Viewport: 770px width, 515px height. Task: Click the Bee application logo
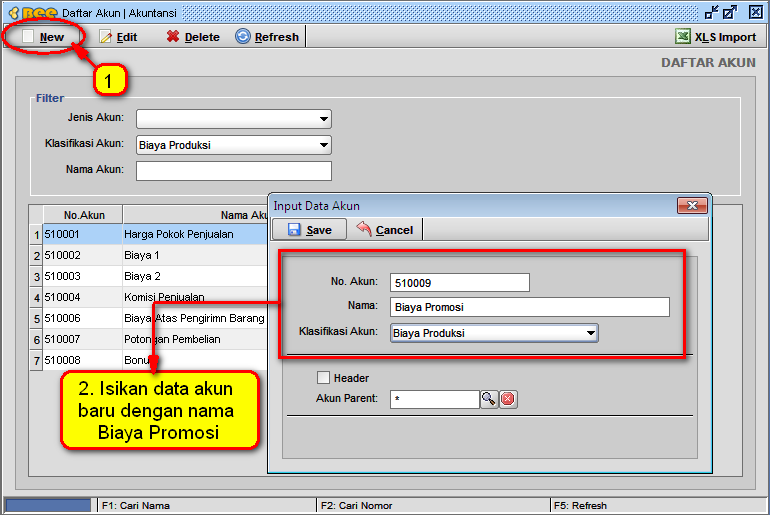[x=33, y=13]
